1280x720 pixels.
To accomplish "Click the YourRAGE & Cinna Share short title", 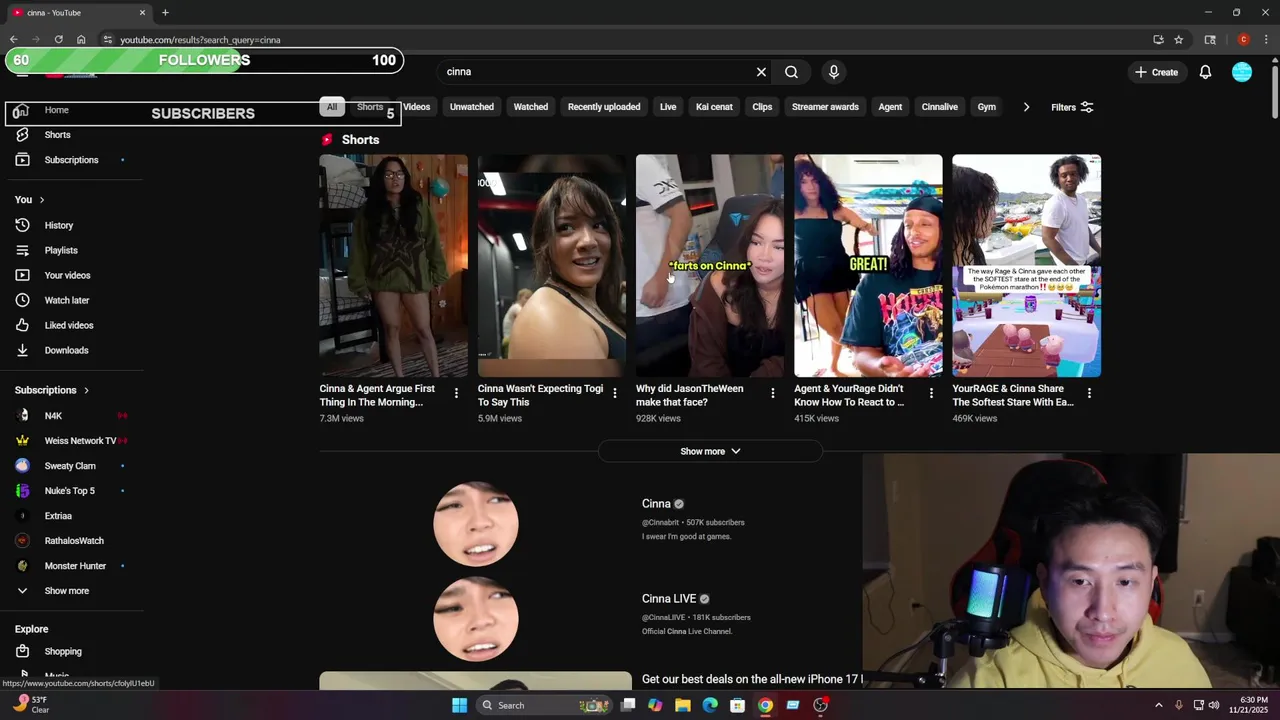I will [1013, 395].
